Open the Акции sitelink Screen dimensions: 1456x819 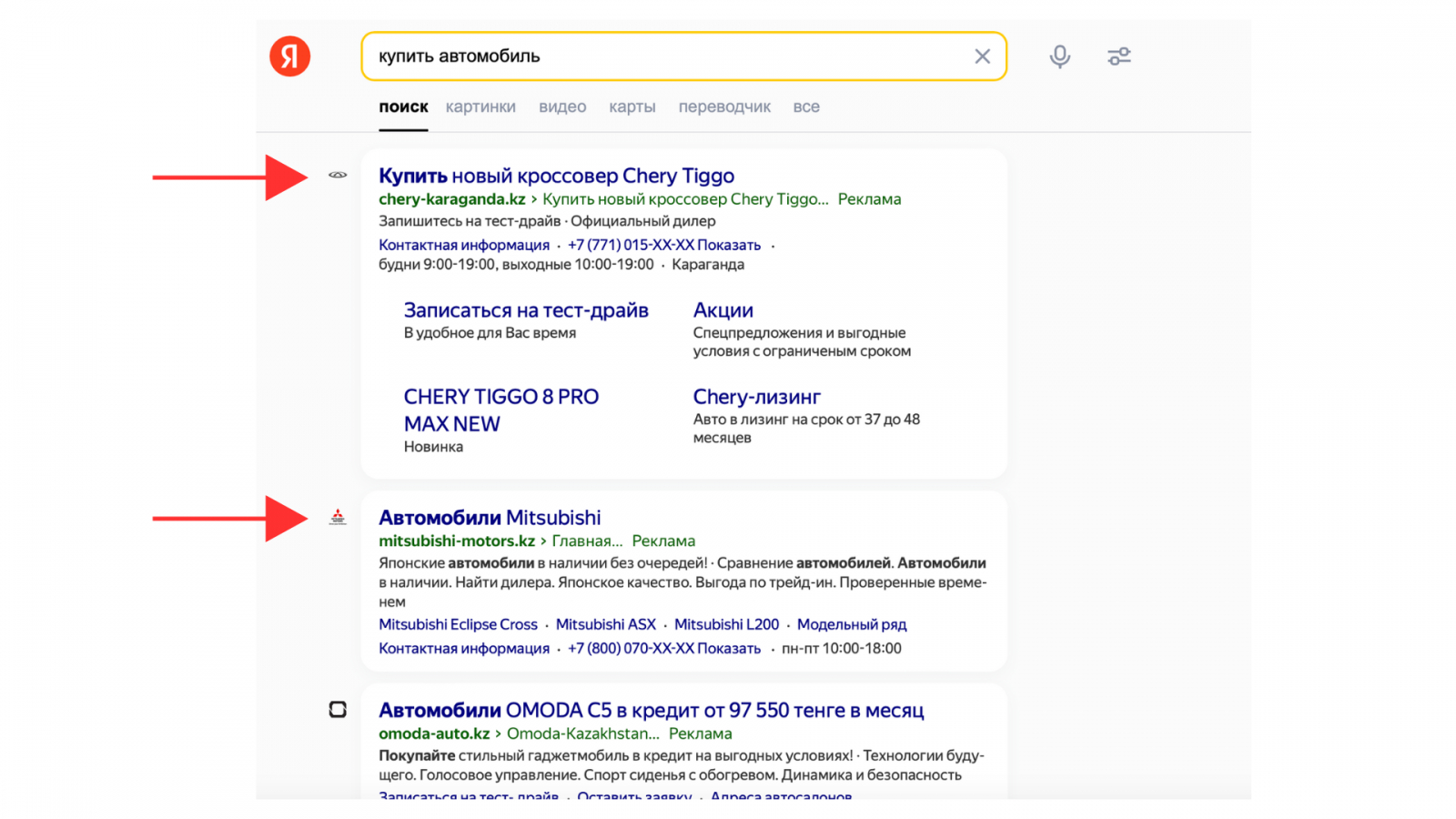point(723,310)
